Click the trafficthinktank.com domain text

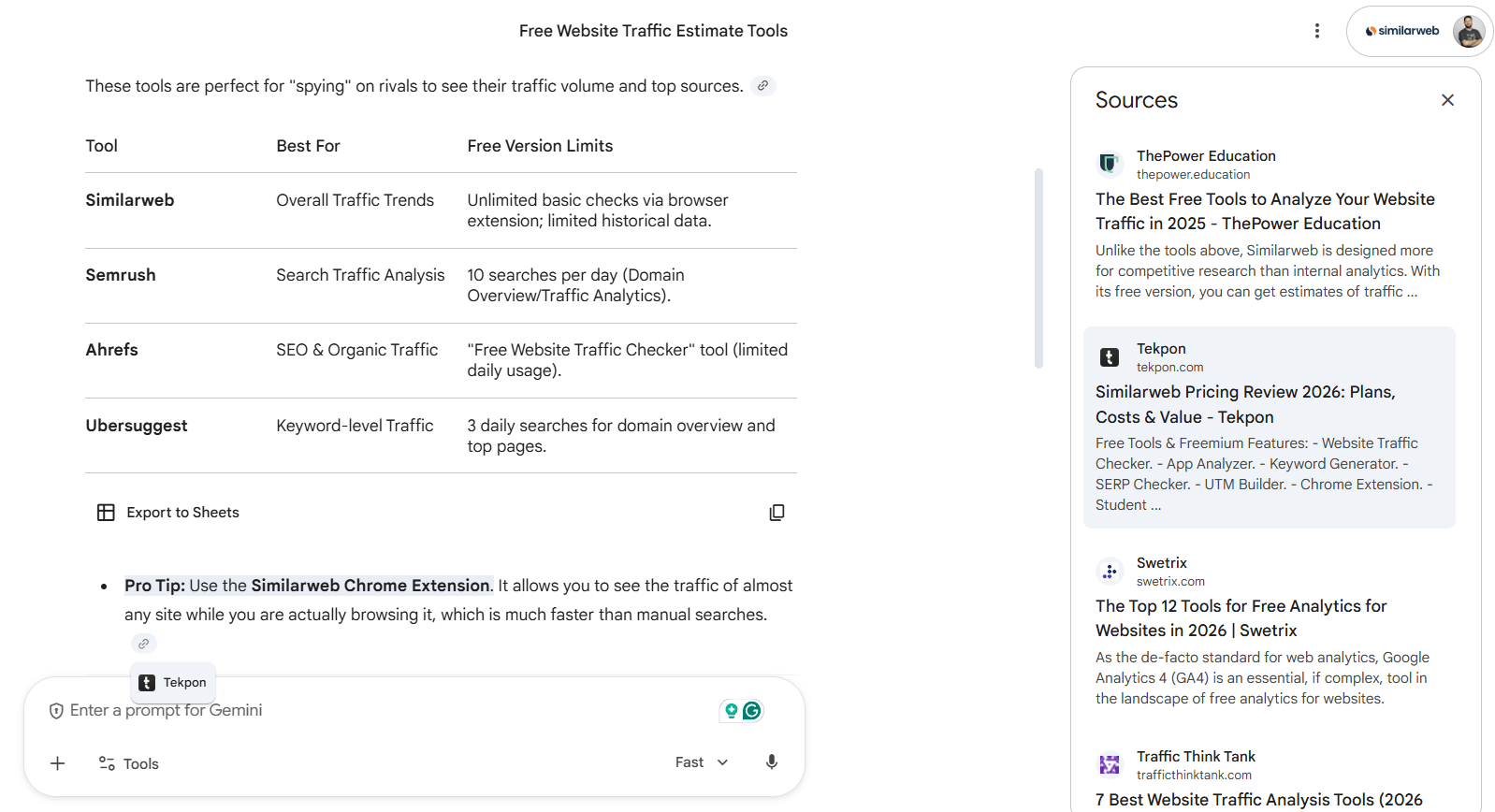pyautogui.click(x=1194, y=776)
